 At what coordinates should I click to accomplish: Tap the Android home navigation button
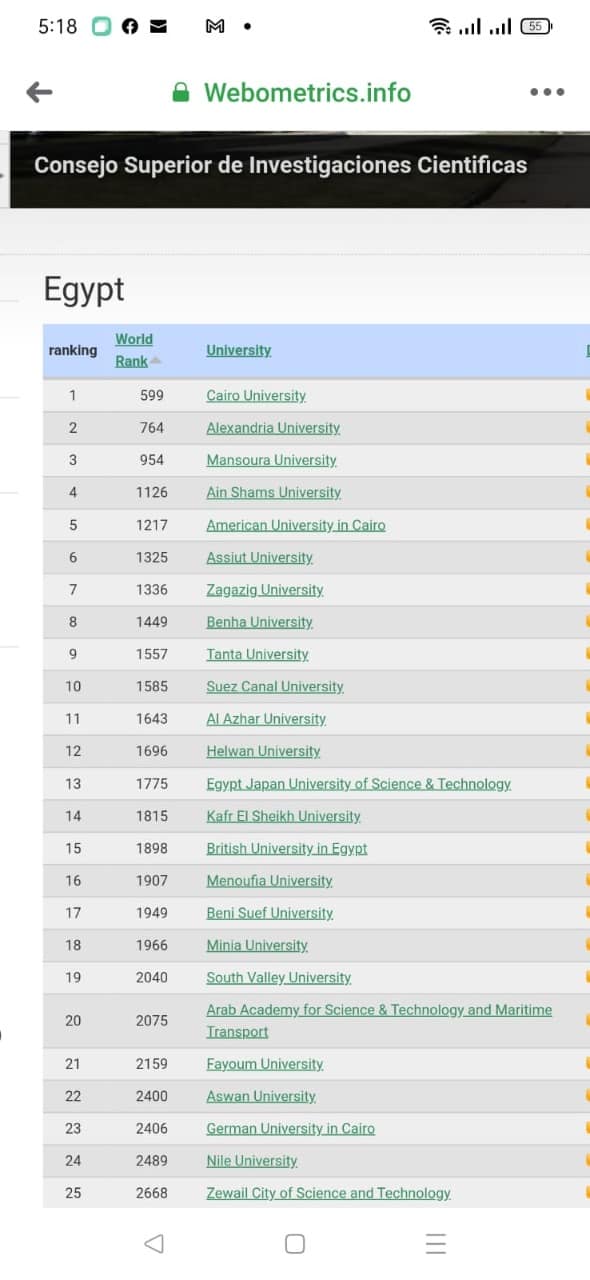pos(295,1243)
